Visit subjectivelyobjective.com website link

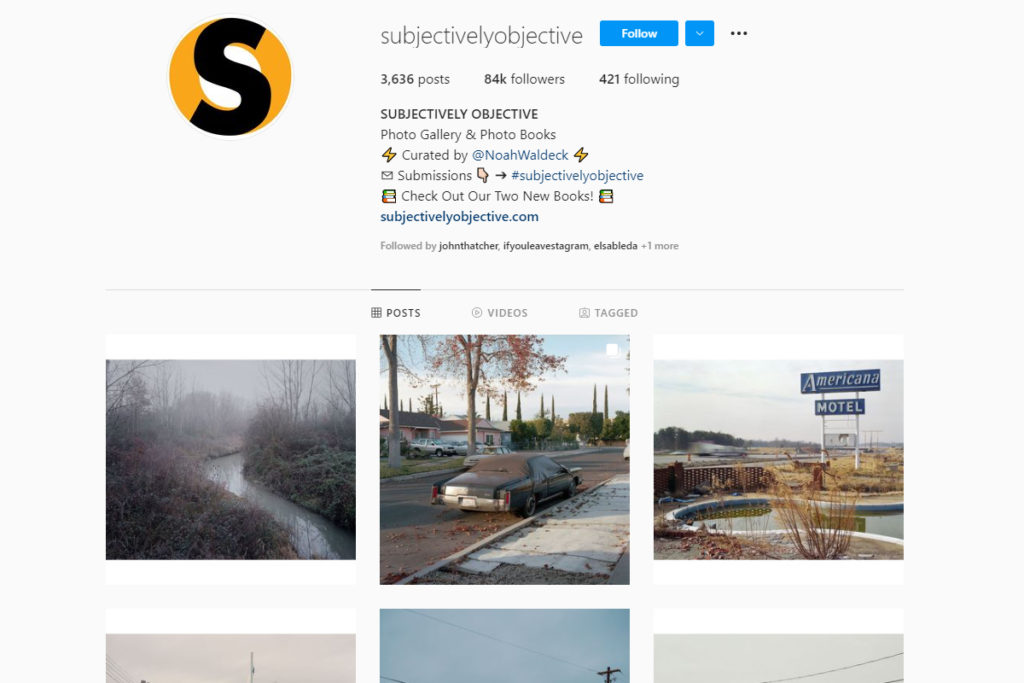[x=459, y=216]
